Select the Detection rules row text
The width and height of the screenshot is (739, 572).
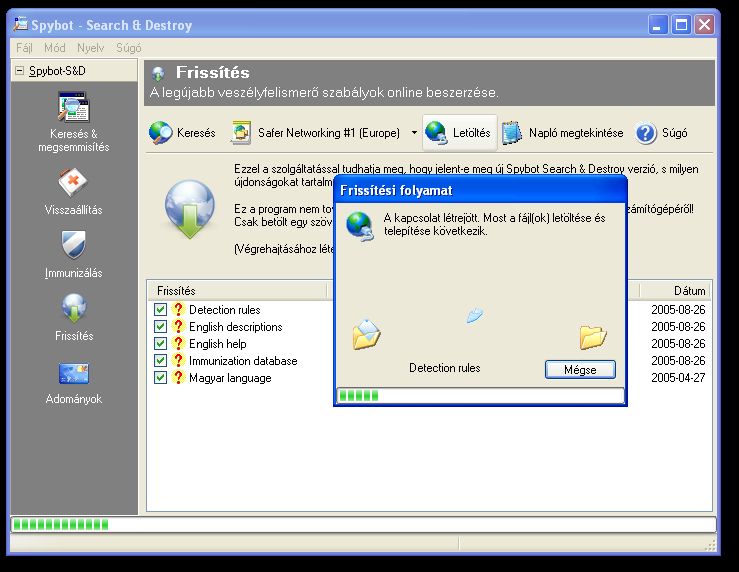click(225, 310)
